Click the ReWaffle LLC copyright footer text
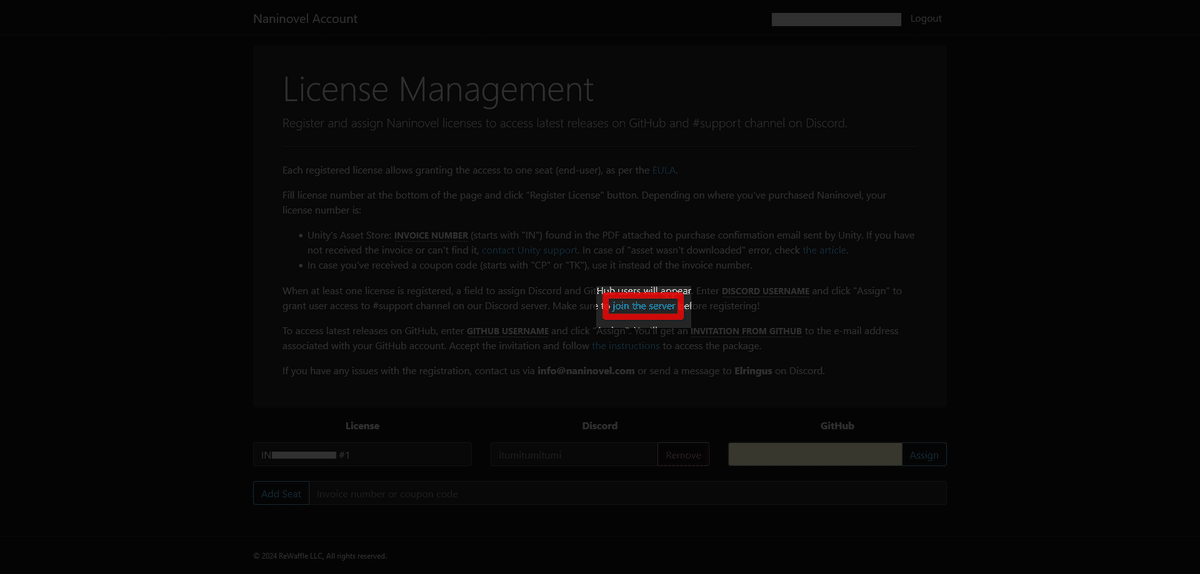This screenshot has height=574, width=1200. 320,556
